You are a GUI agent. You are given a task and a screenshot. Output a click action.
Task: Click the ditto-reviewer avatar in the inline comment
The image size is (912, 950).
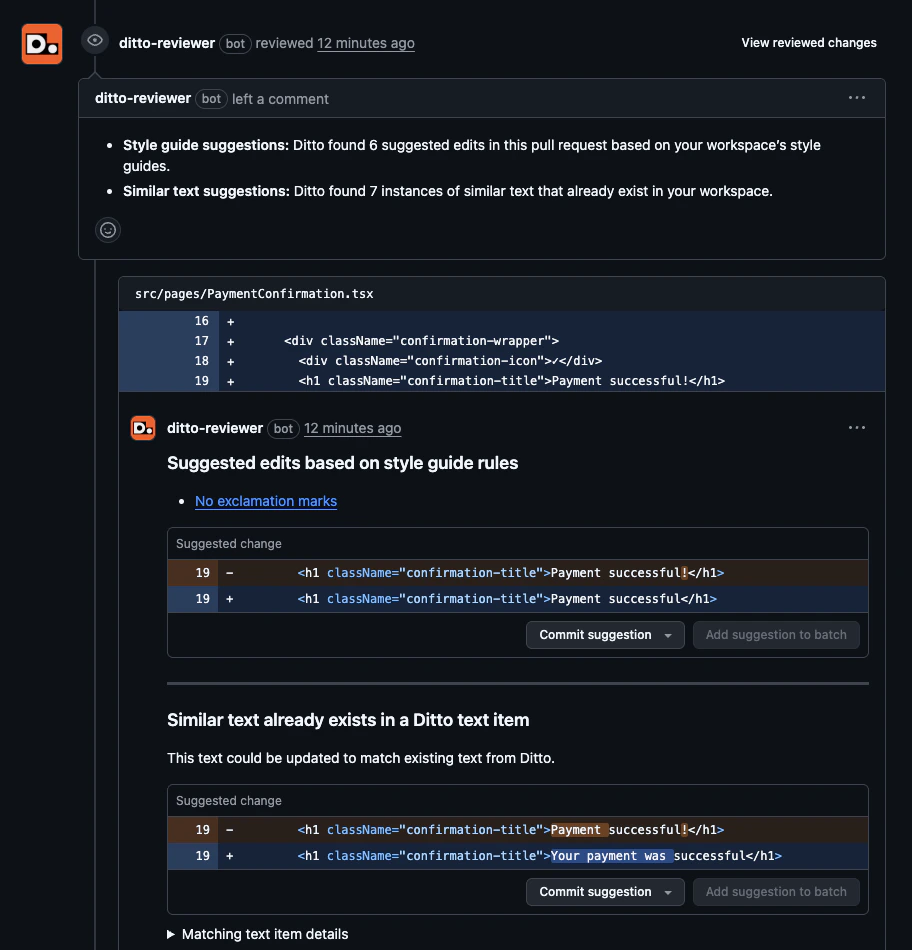[142, 427]
